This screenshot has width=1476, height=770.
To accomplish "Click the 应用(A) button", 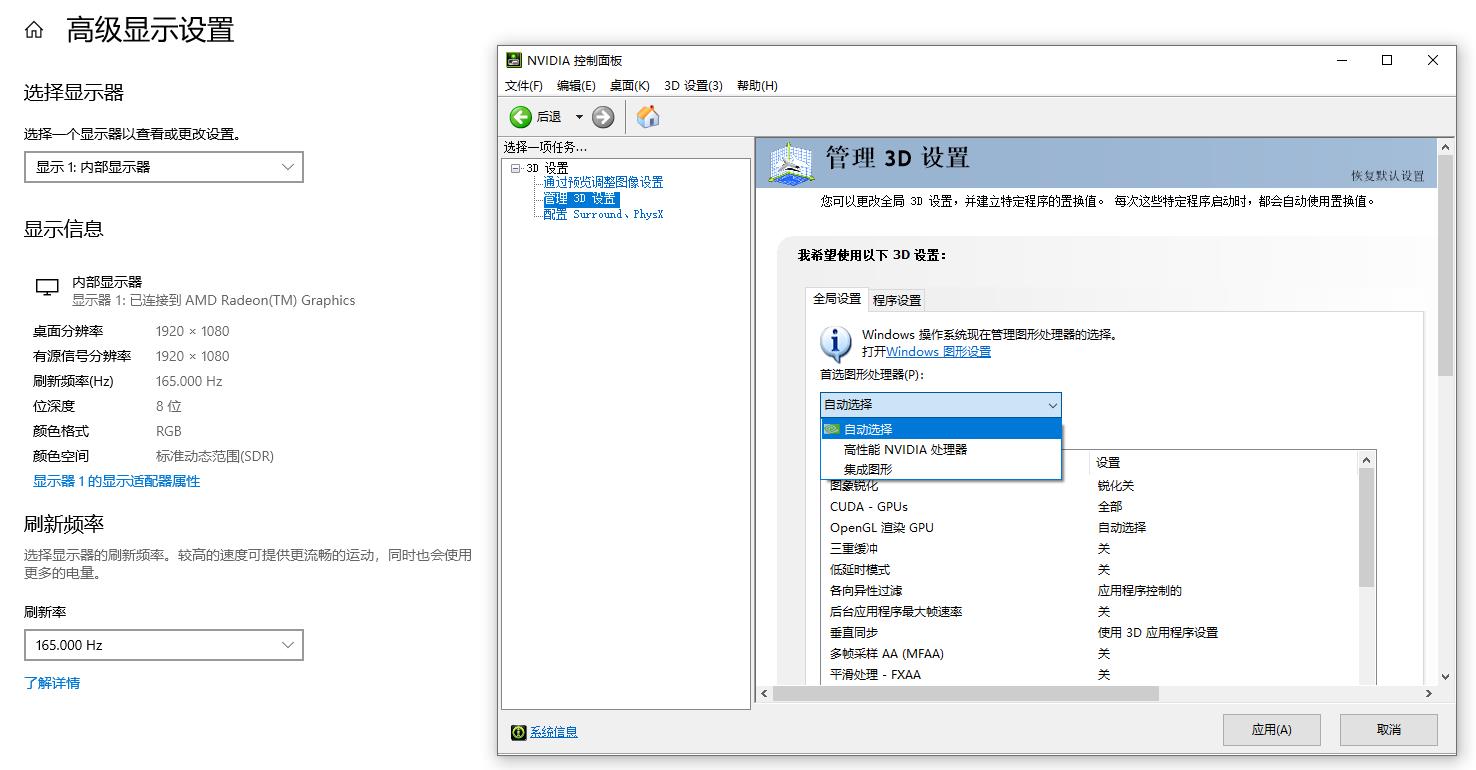I will (1271, 730).
